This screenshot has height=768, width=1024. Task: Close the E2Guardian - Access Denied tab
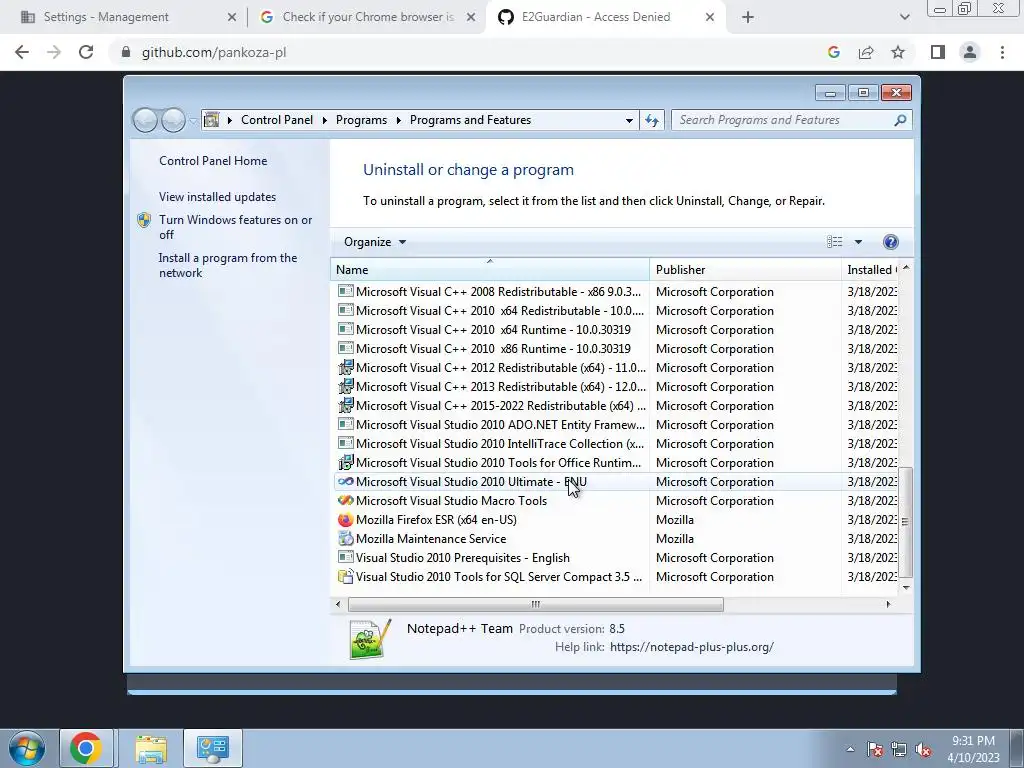click(x=710, y=17)
